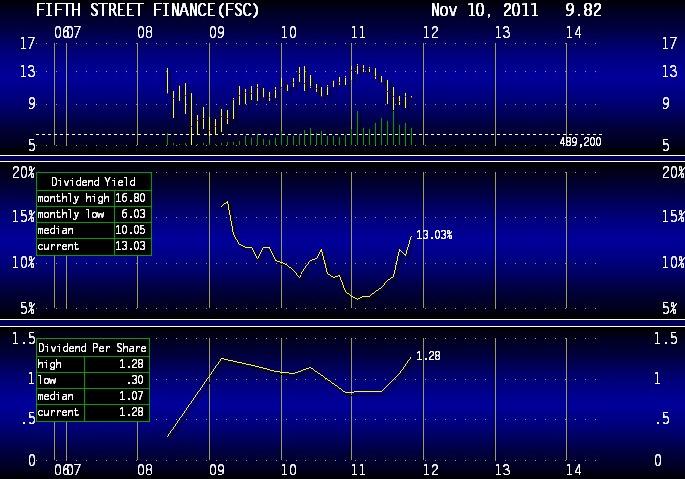
Task: Click the date Nov 10, 2011
Action: pyautogui.click(x=484, y=10)
